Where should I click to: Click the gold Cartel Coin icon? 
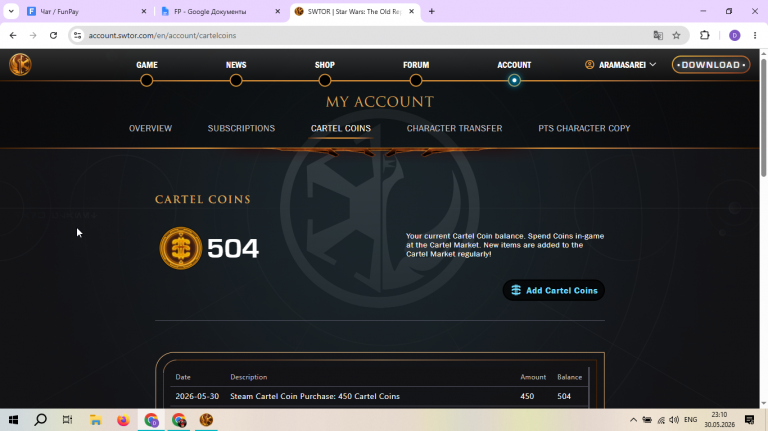tap(181, 248)
